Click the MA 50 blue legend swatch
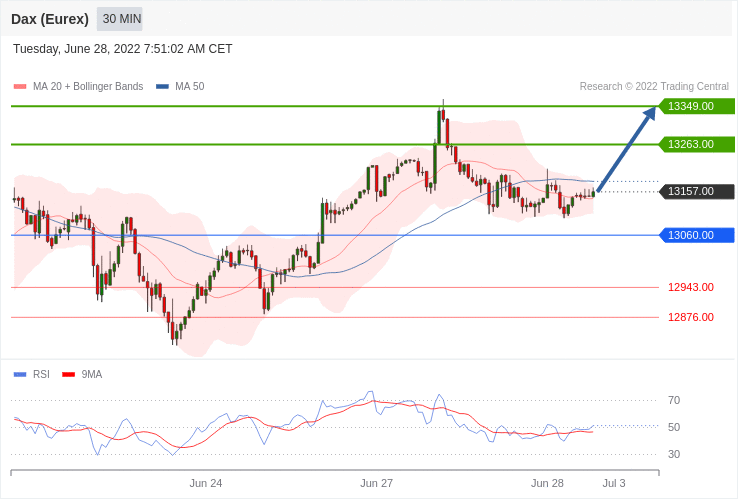This screenshot has height=500, width=738. pyautogui.click(x=162, y=87)
